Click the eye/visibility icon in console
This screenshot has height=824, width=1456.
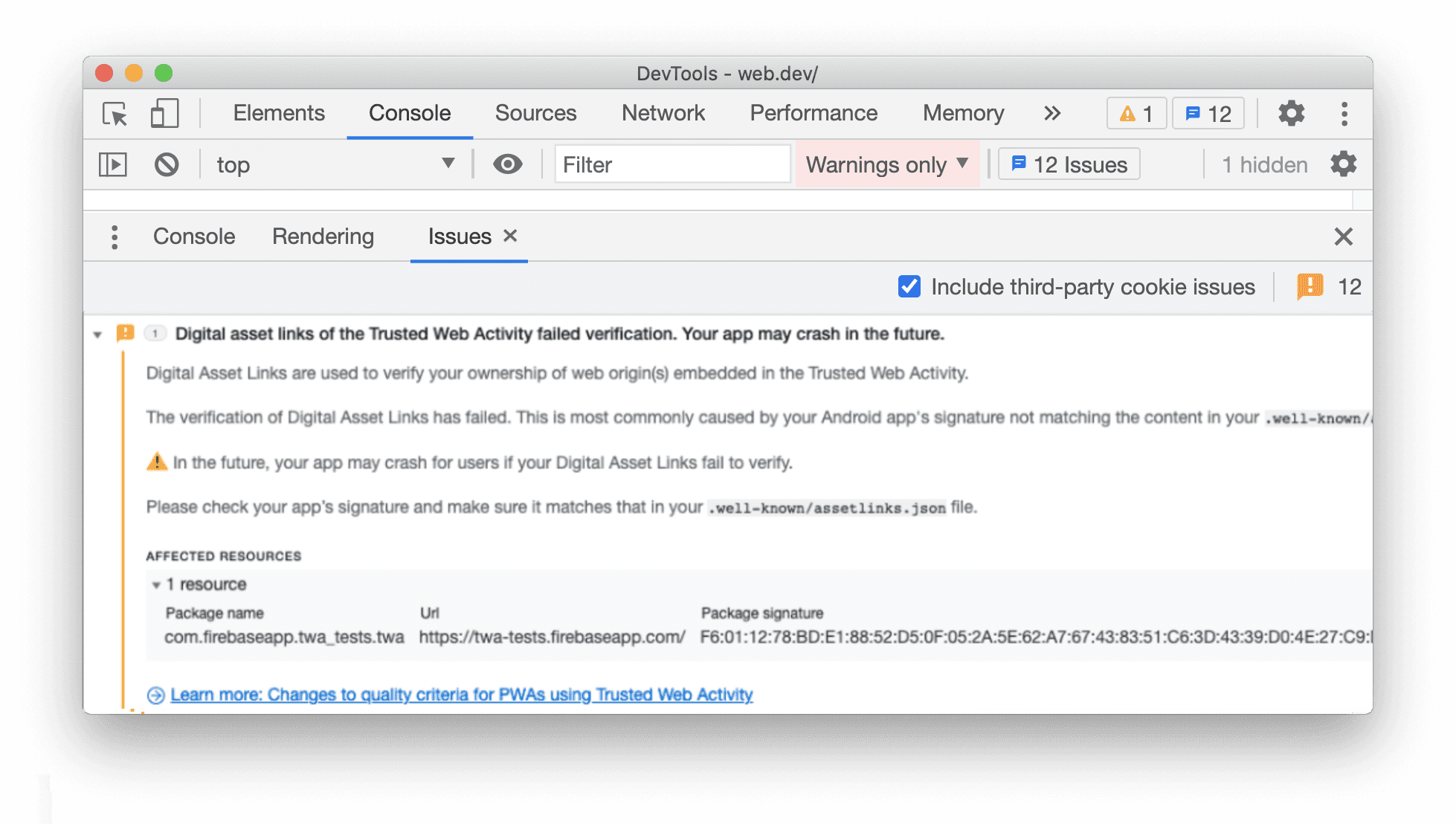(x=507, y=163)
